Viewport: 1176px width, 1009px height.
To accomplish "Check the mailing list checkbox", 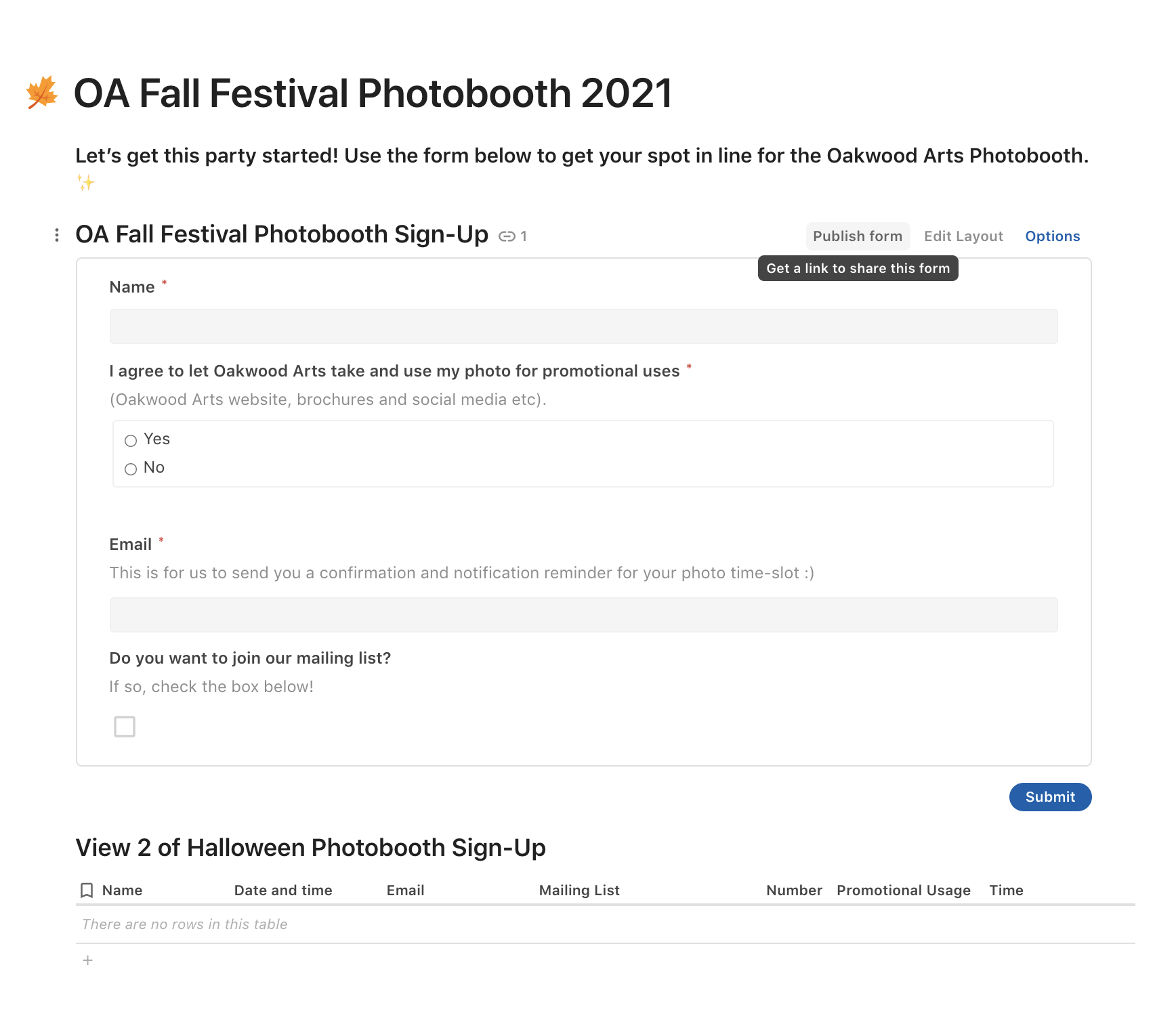I will tap(125, 727).
